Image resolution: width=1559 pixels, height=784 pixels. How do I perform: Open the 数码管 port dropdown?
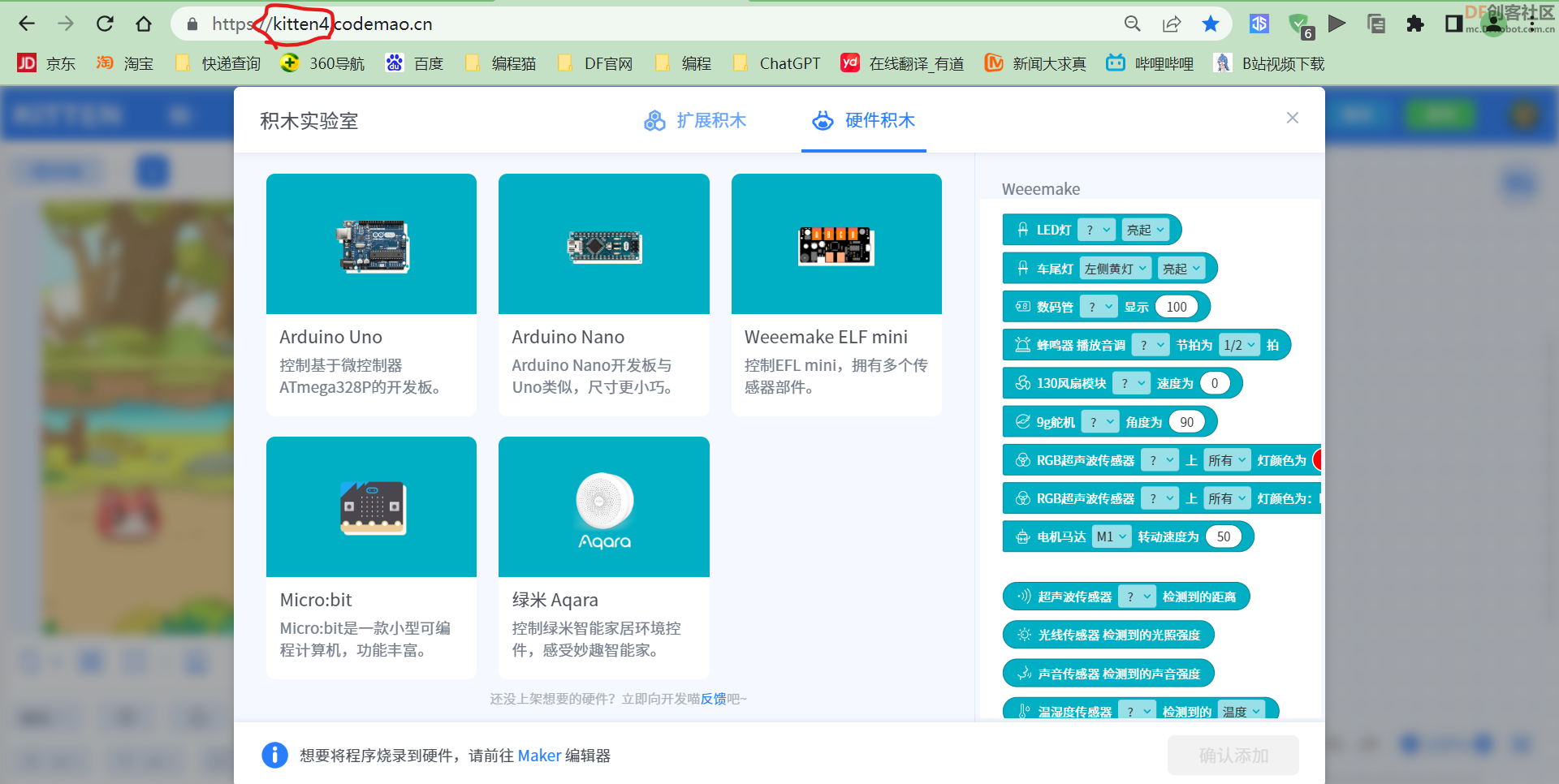tap(1099, 307)
